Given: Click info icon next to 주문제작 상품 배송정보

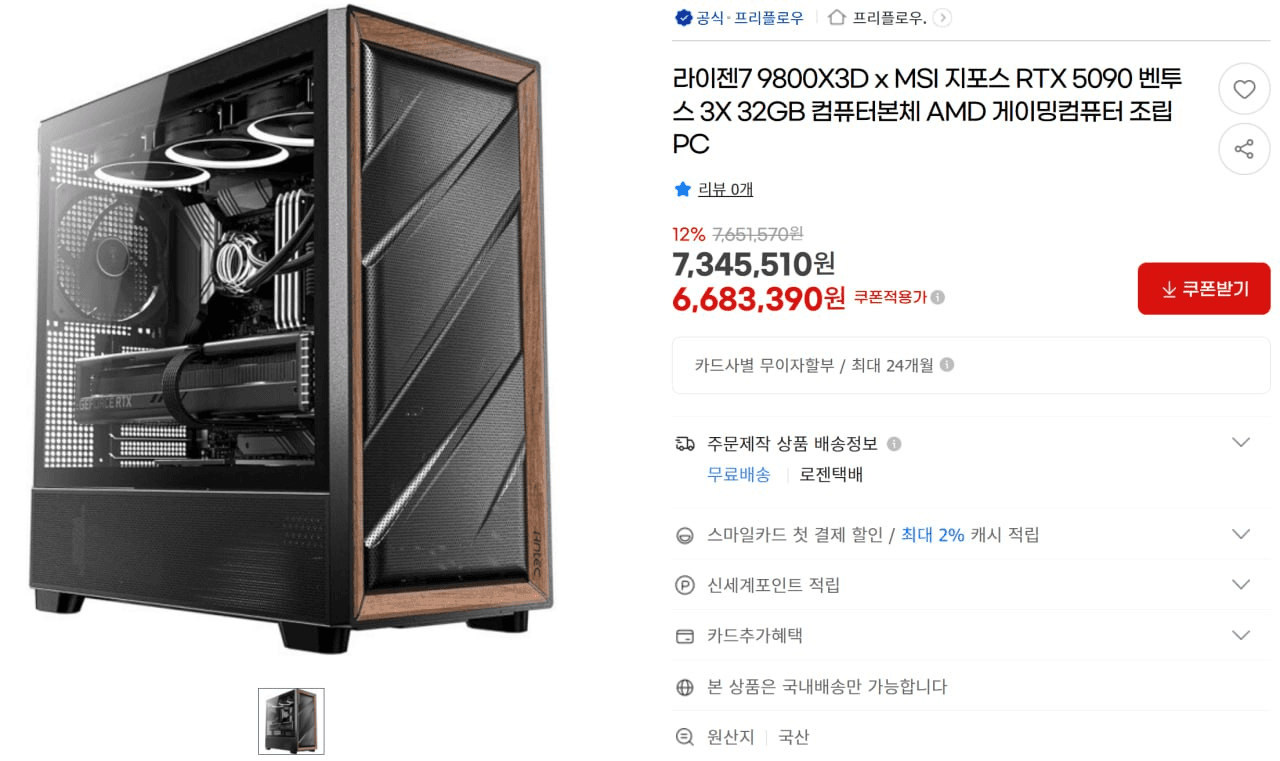Looking at the screenshot, I should click(894, 444).
